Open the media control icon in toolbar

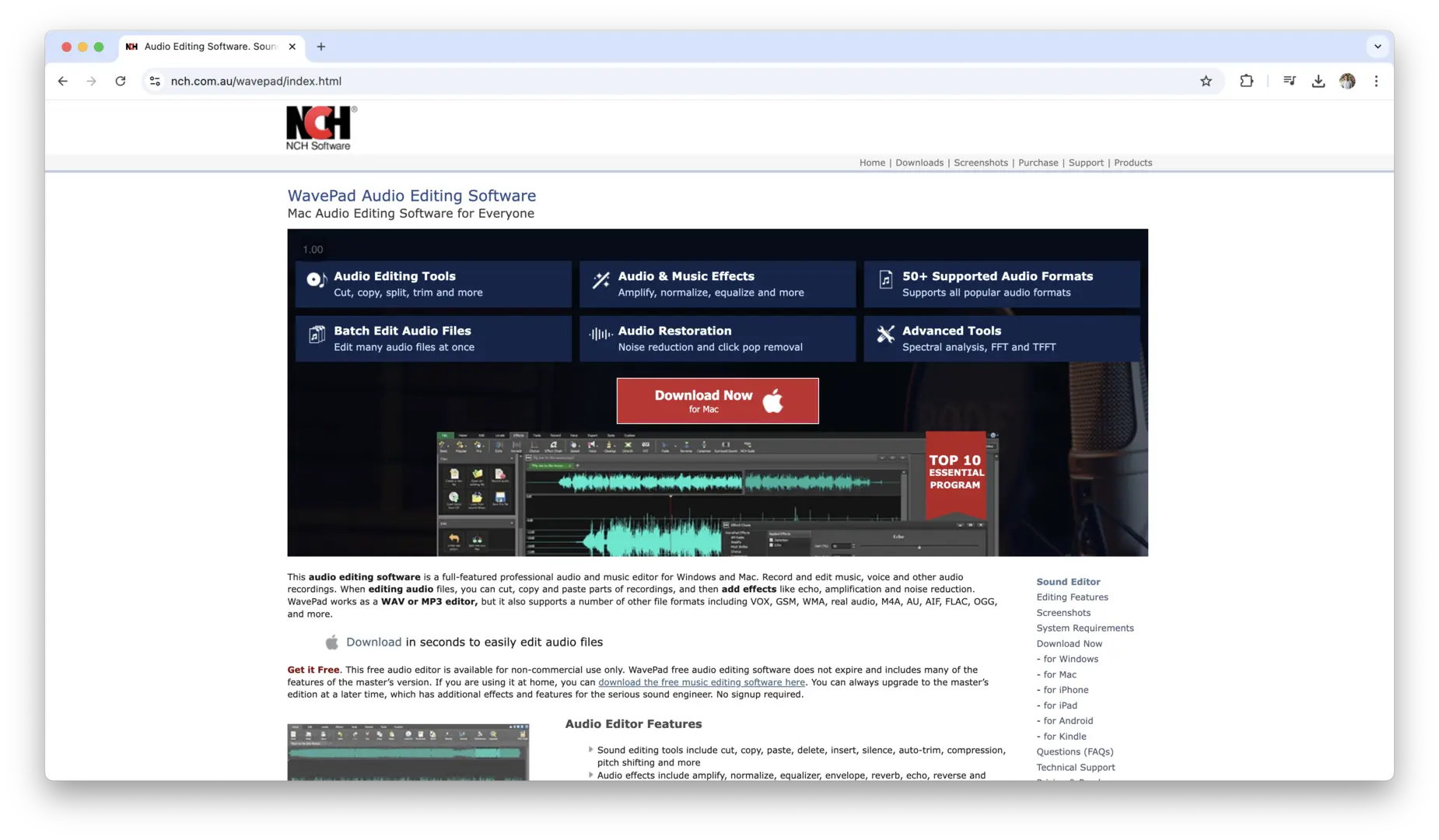pos(1289,81)
